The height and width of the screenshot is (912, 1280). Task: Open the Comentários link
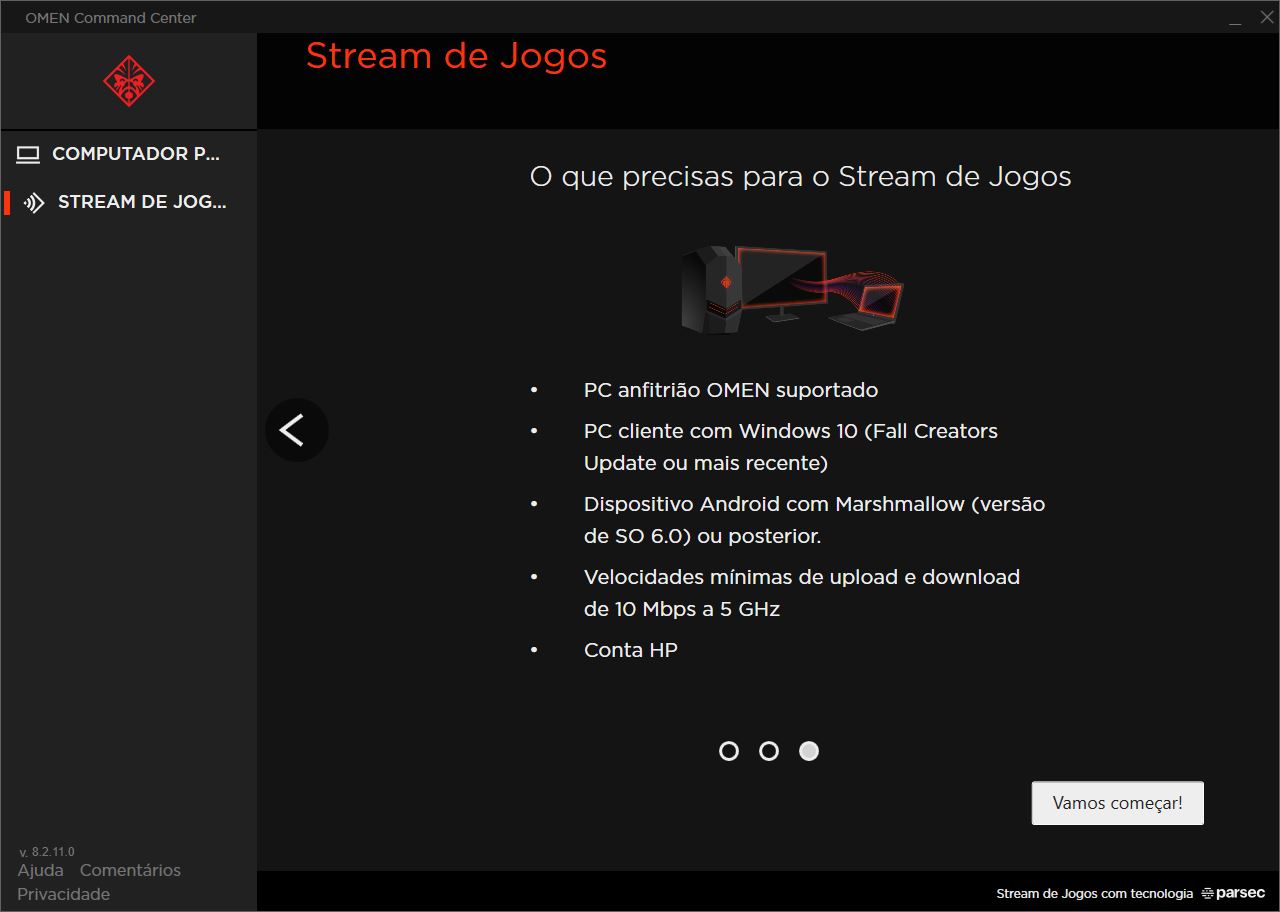(130, 870)
